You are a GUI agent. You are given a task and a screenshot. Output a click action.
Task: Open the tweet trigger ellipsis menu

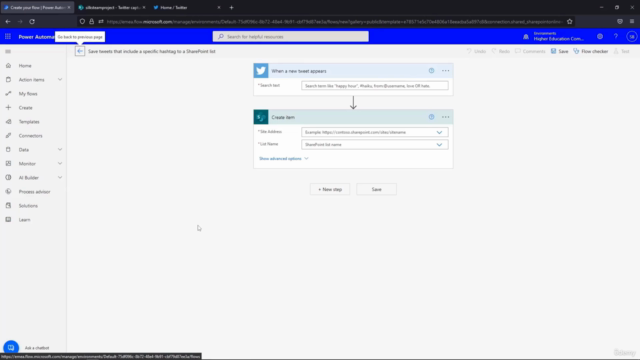coord(446,71)
